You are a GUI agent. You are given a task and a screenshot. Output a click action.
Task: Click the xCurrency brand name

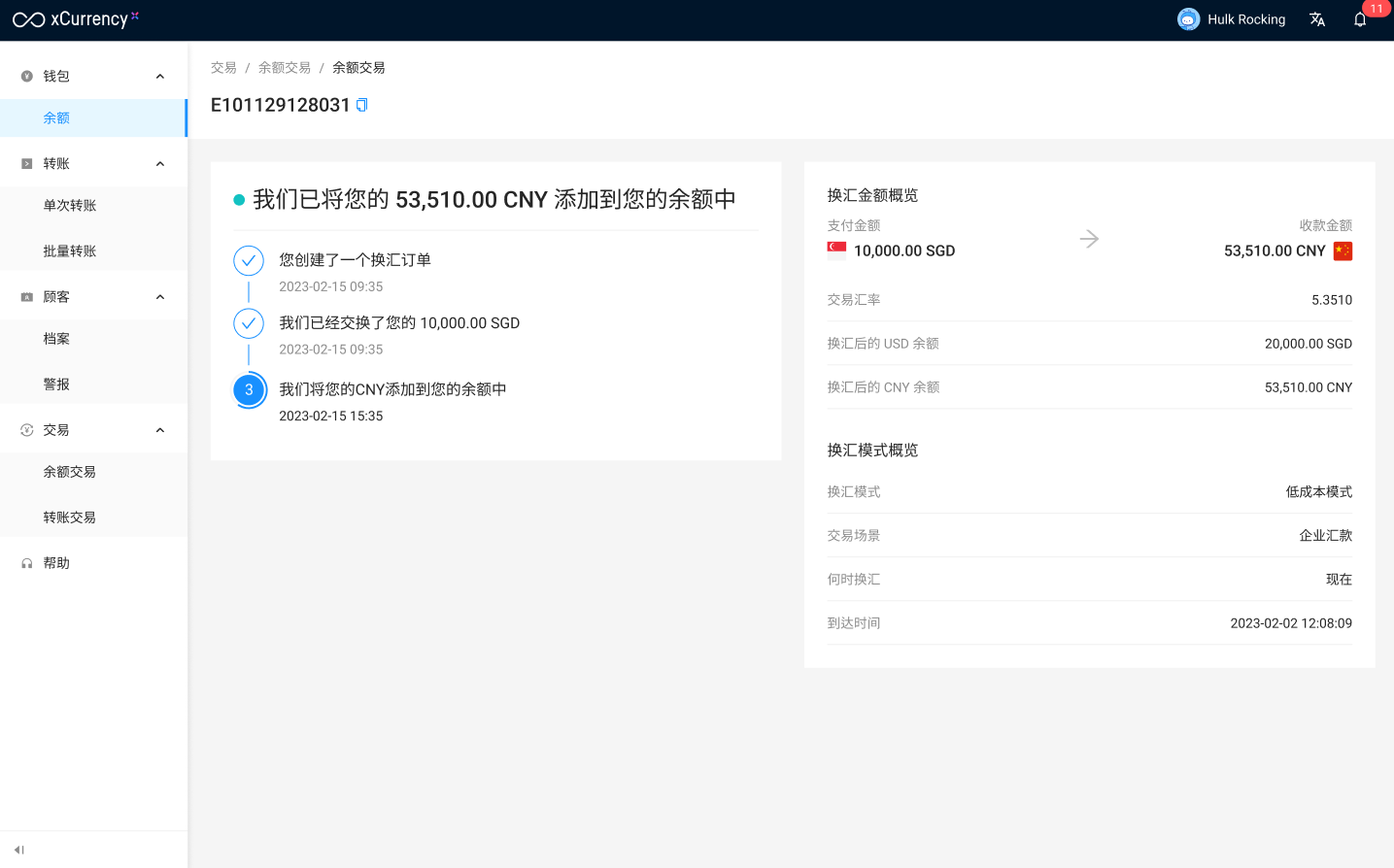pos(89,19)
